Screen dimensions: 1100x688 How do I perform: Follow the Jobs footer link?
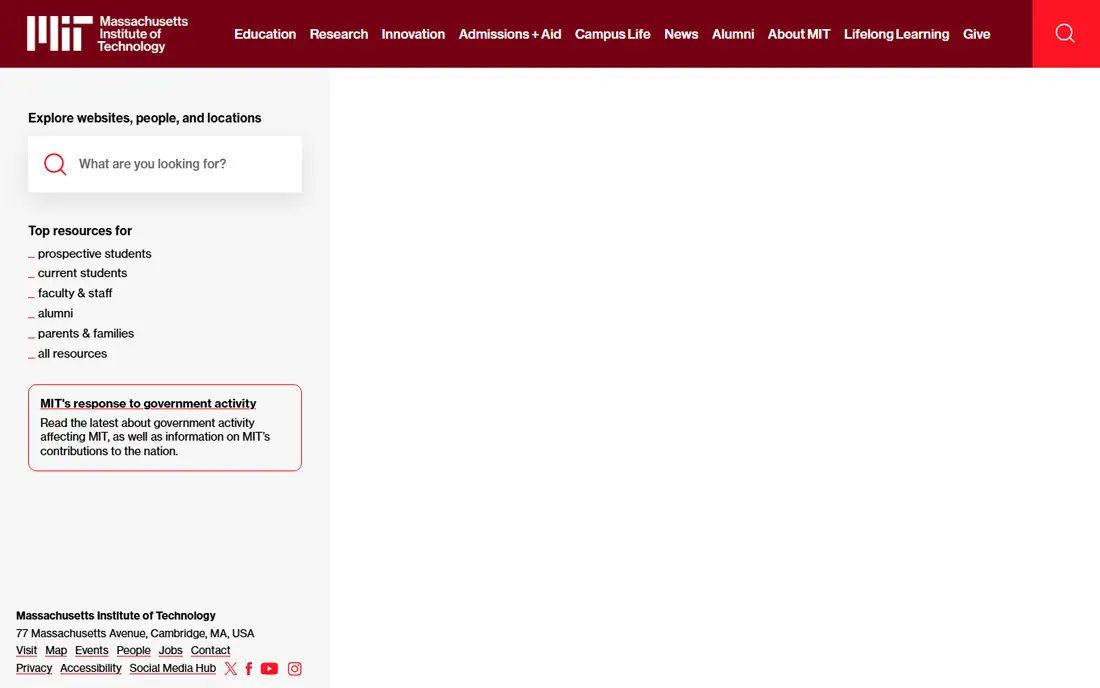tap(170, 650)
